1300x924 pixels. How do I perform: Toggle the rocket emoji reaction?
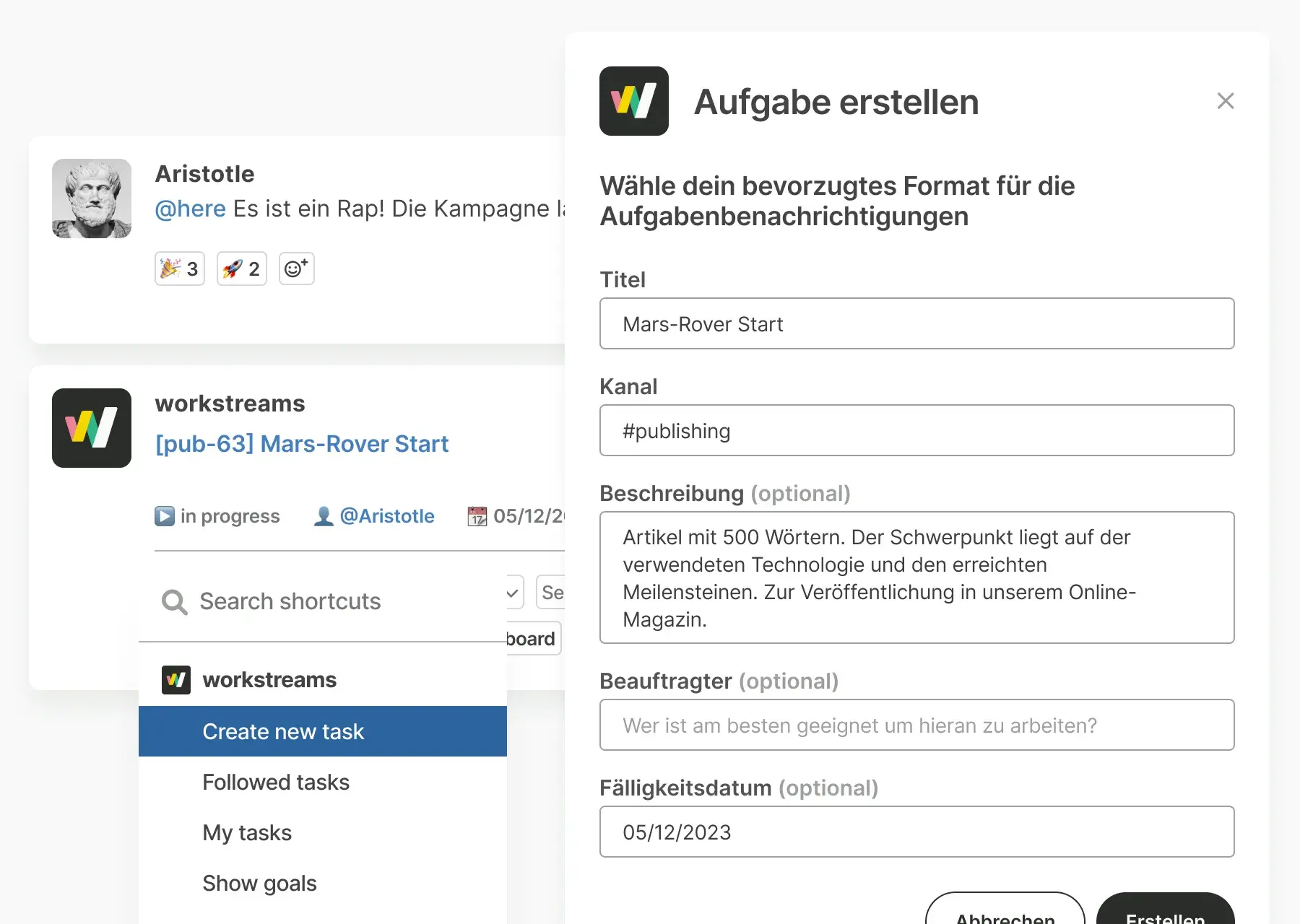coord(242,269)
